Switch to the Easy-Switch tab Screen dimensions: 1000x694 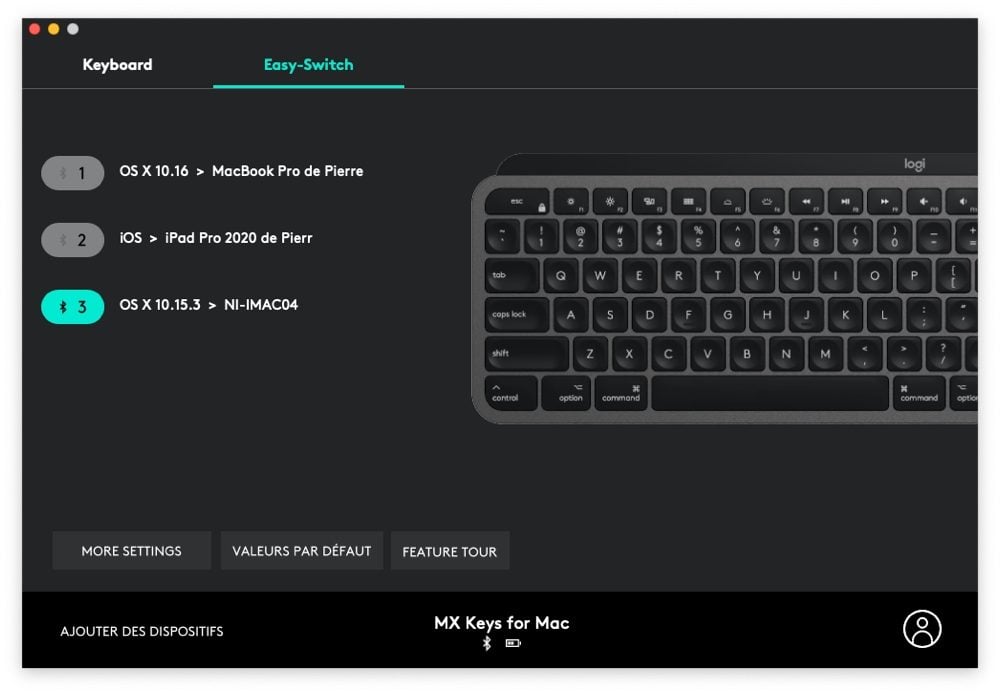tap(309, 64)
